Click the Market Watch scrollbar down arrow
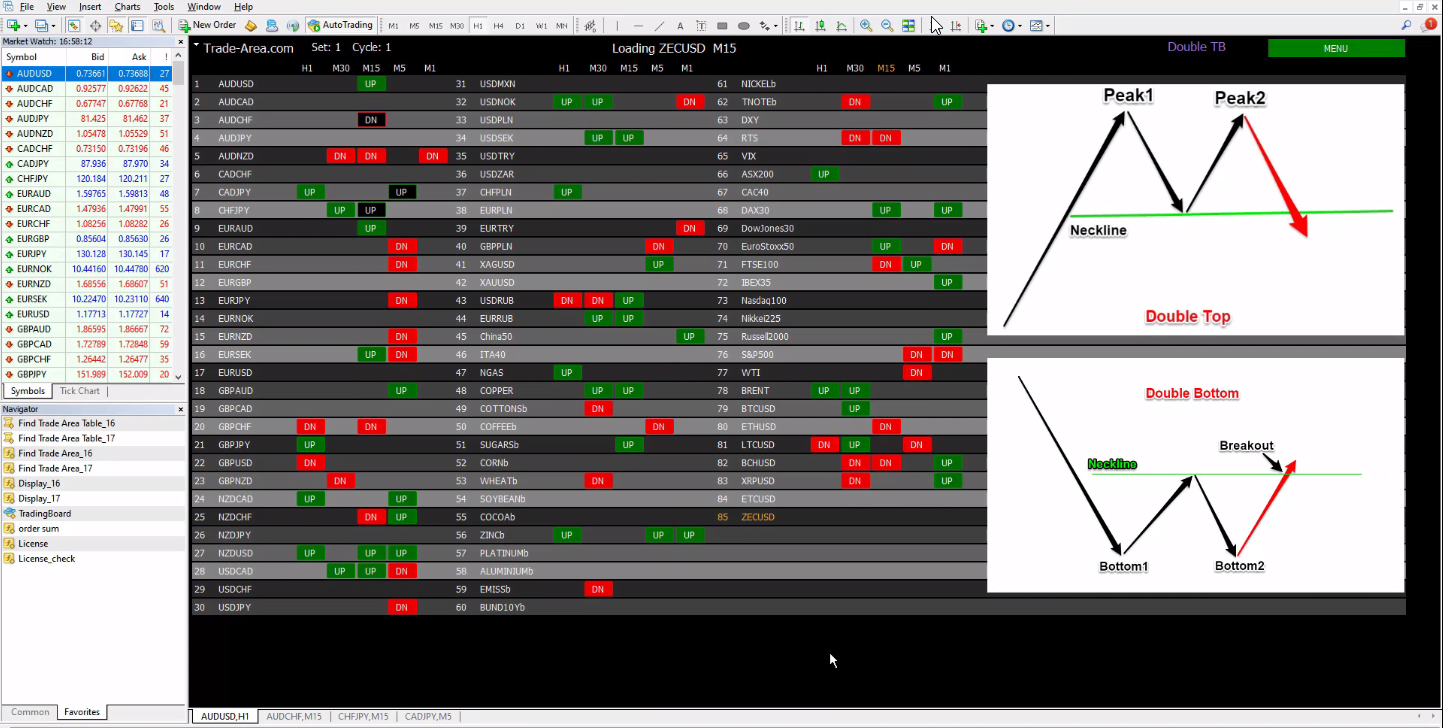 (179, 376)
